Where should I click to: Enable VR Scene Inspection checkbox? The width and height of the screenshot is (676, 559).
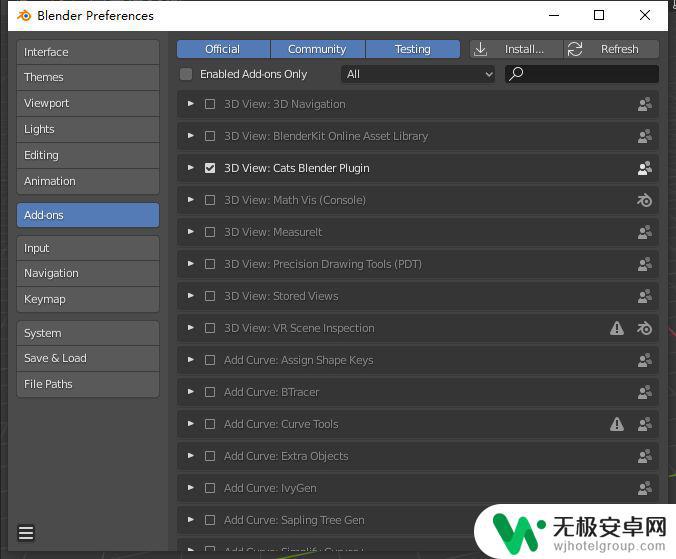pyautogui.click(x=210, y=328)
